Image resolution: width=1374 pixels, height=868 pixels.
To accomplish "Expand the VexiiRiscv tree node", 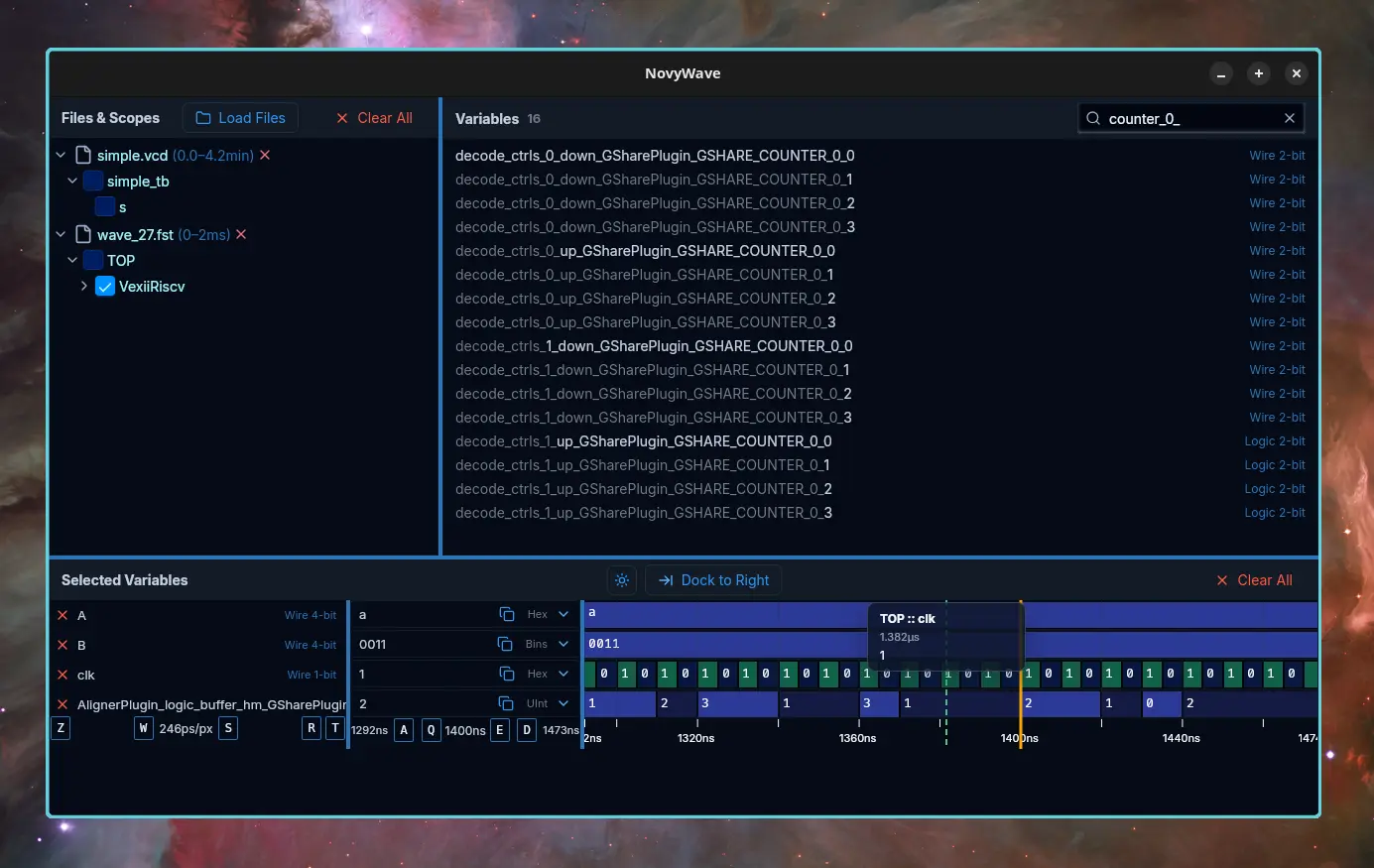I will coord(84,287).
